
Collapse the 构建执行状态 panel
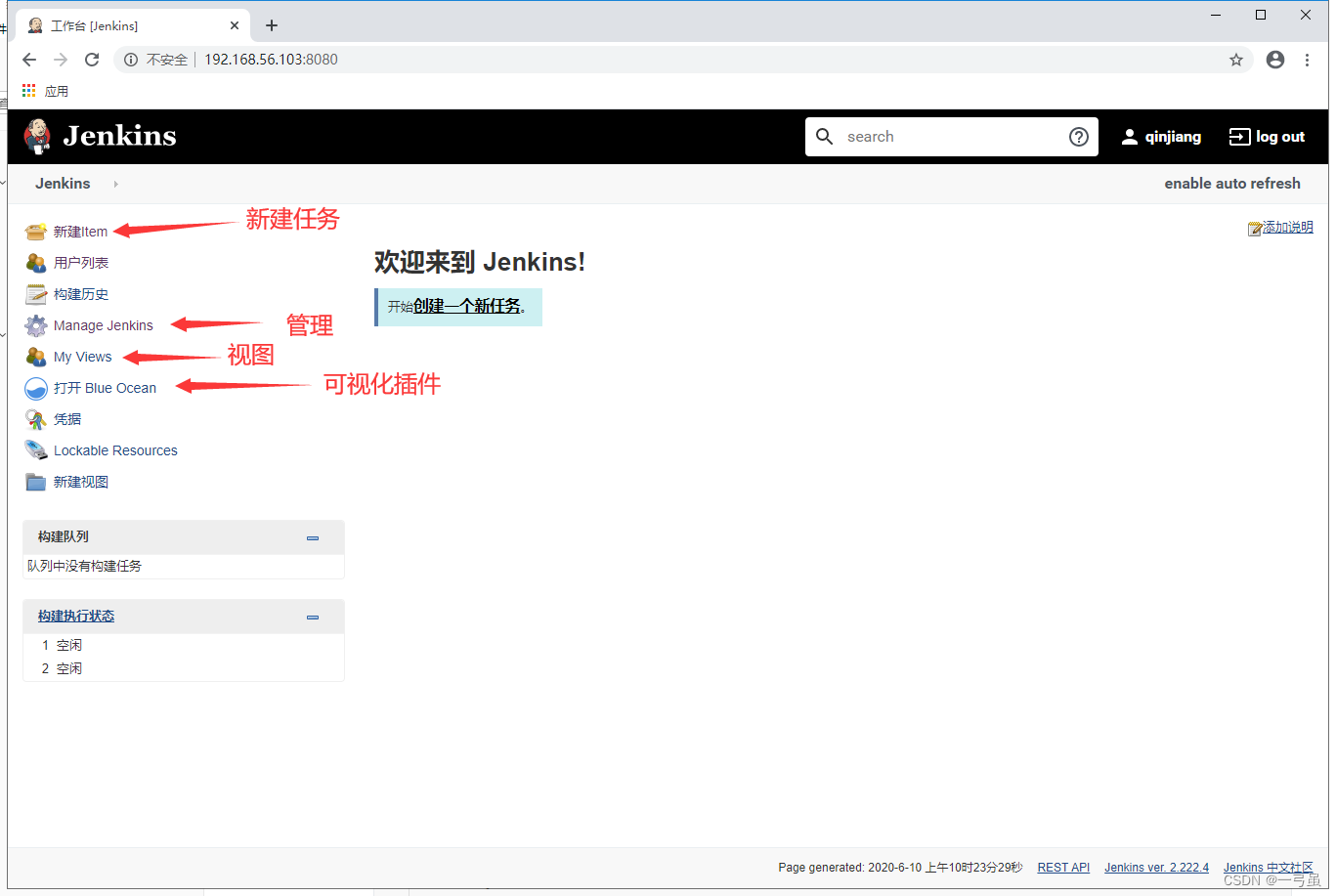point(313,618)
